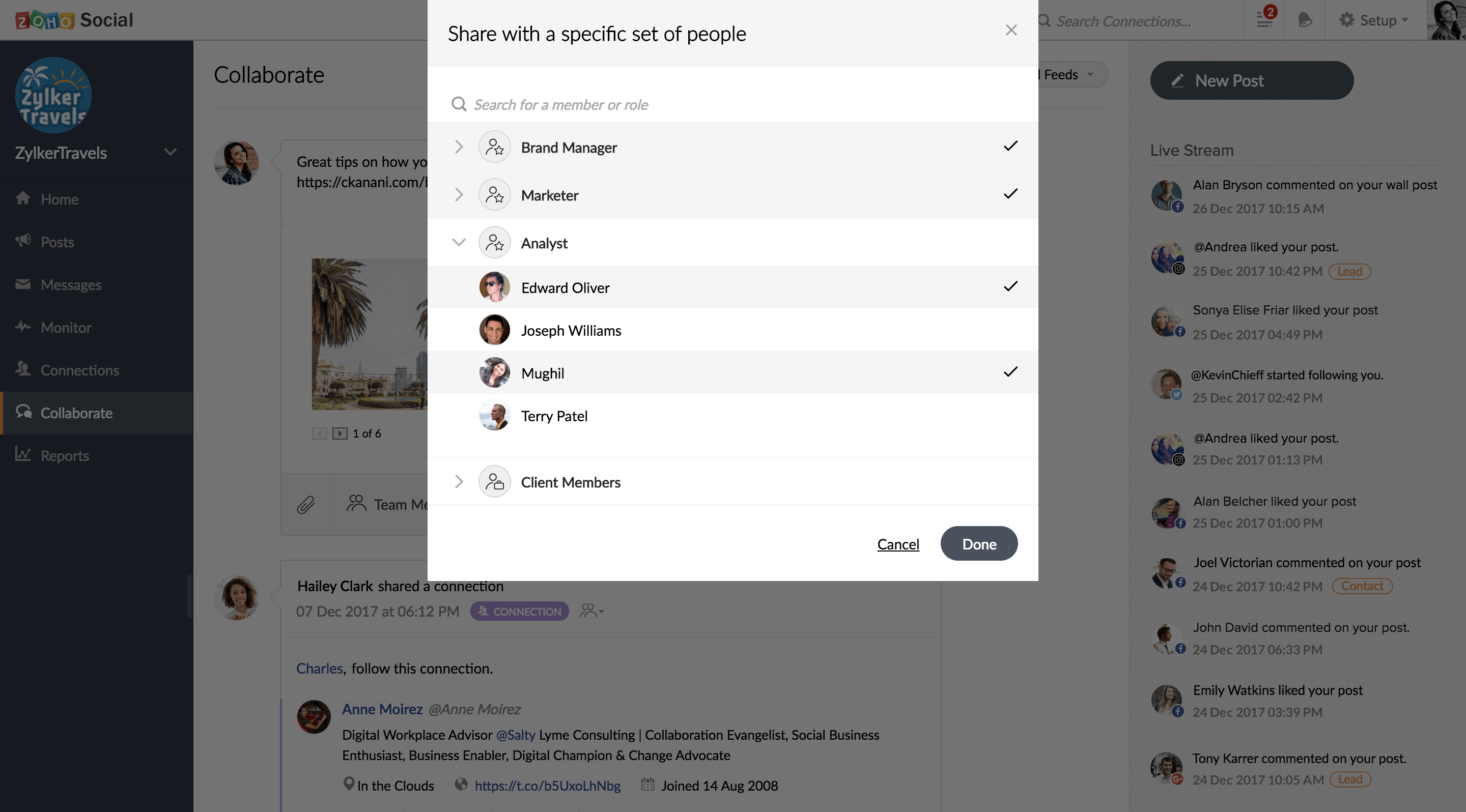Open the Setup gear menu

click(1373, 20)
